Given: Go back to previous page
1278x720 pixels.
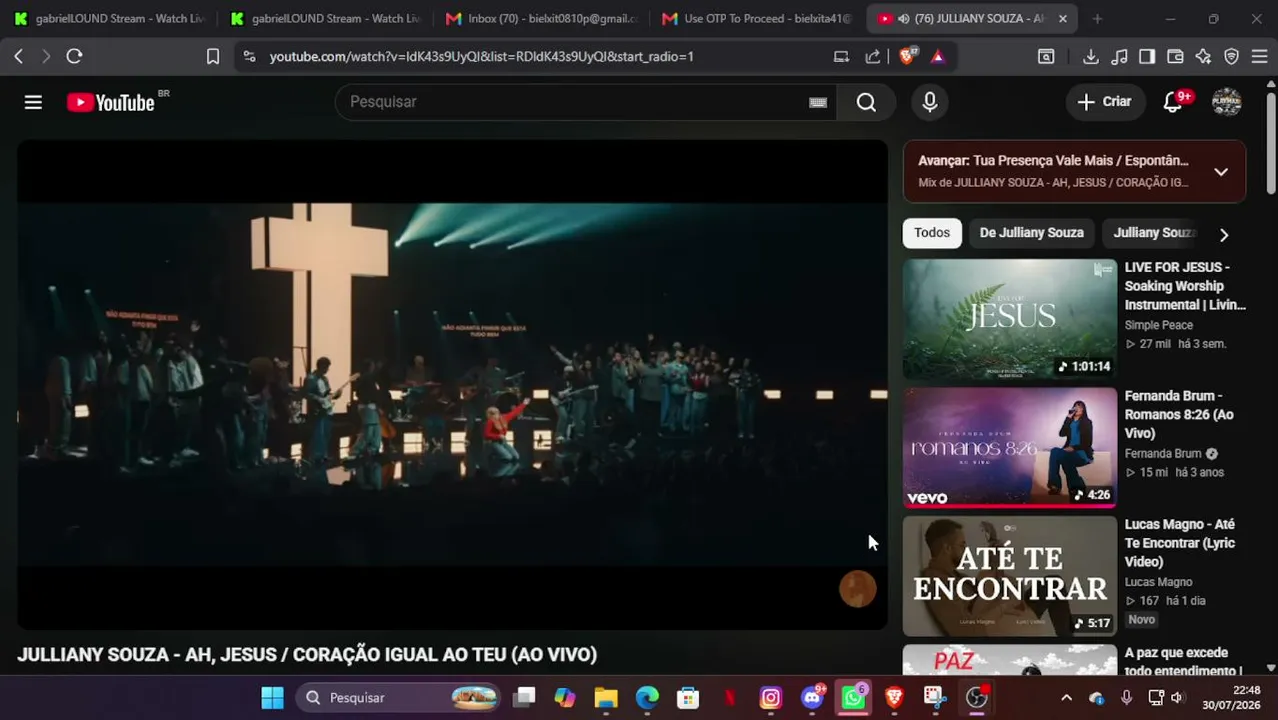Looking at the screenshot, I should (18, 56).
